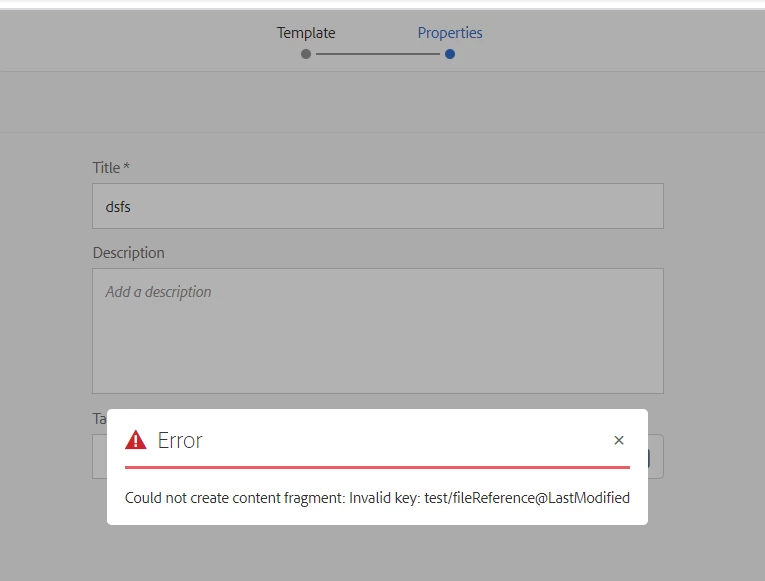Viewport: 765px width, 581px height.
Task: Go to the Properties wizard step
Action: [450, 33]
